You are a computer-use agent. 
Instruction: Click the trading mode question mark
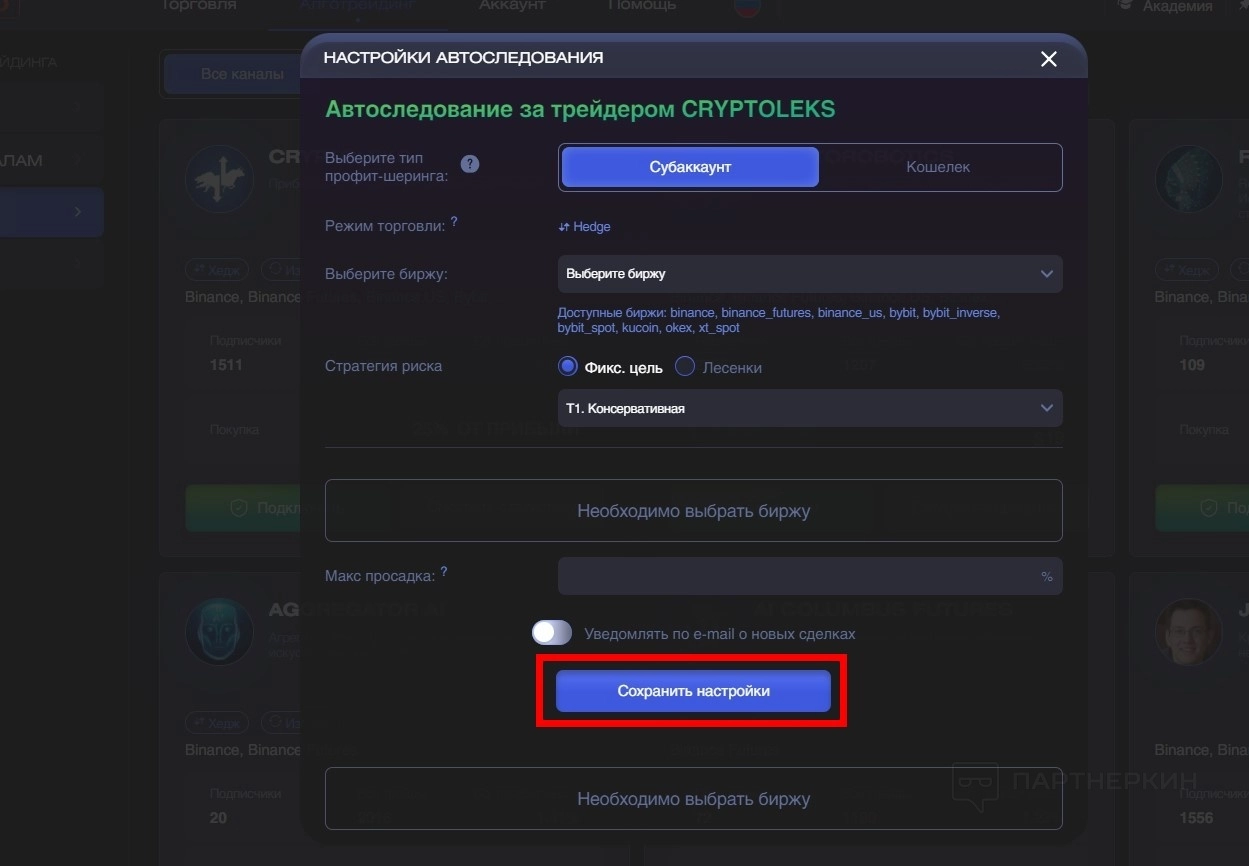(454, 222)
